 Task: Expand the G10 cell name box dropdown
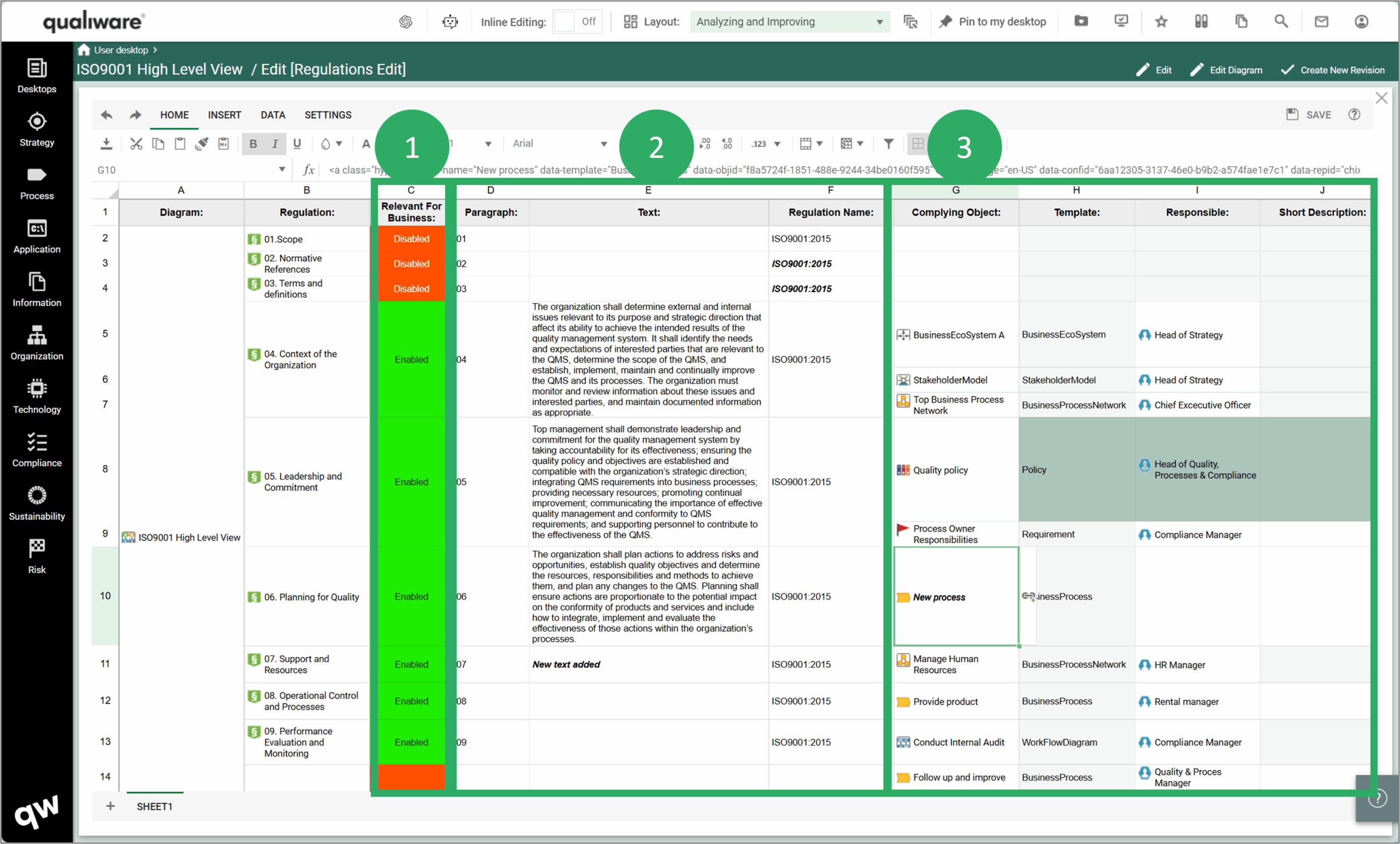point(282,170)
